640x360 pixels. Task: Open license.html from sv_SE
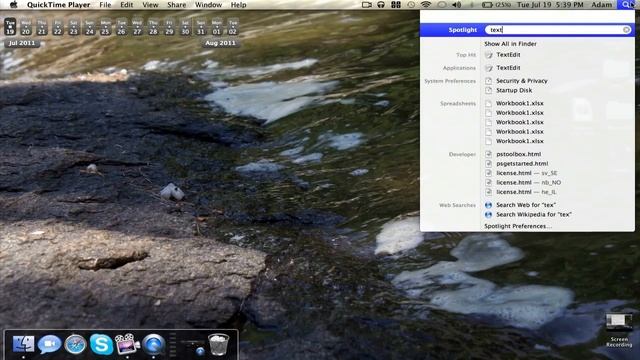(x=527, y=173)
